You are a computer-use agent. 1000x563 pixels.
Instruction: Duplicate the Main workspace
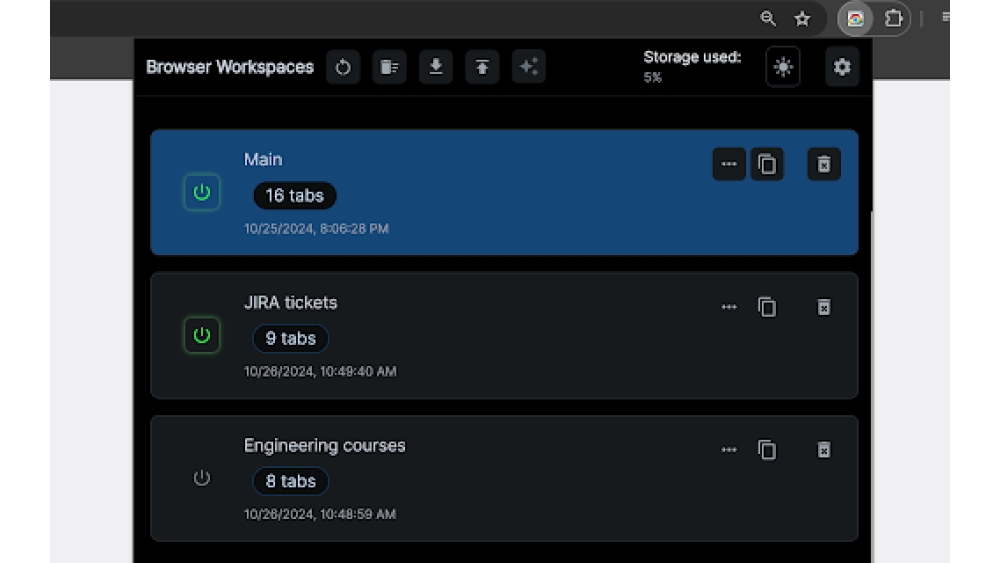tap(767, 165)
